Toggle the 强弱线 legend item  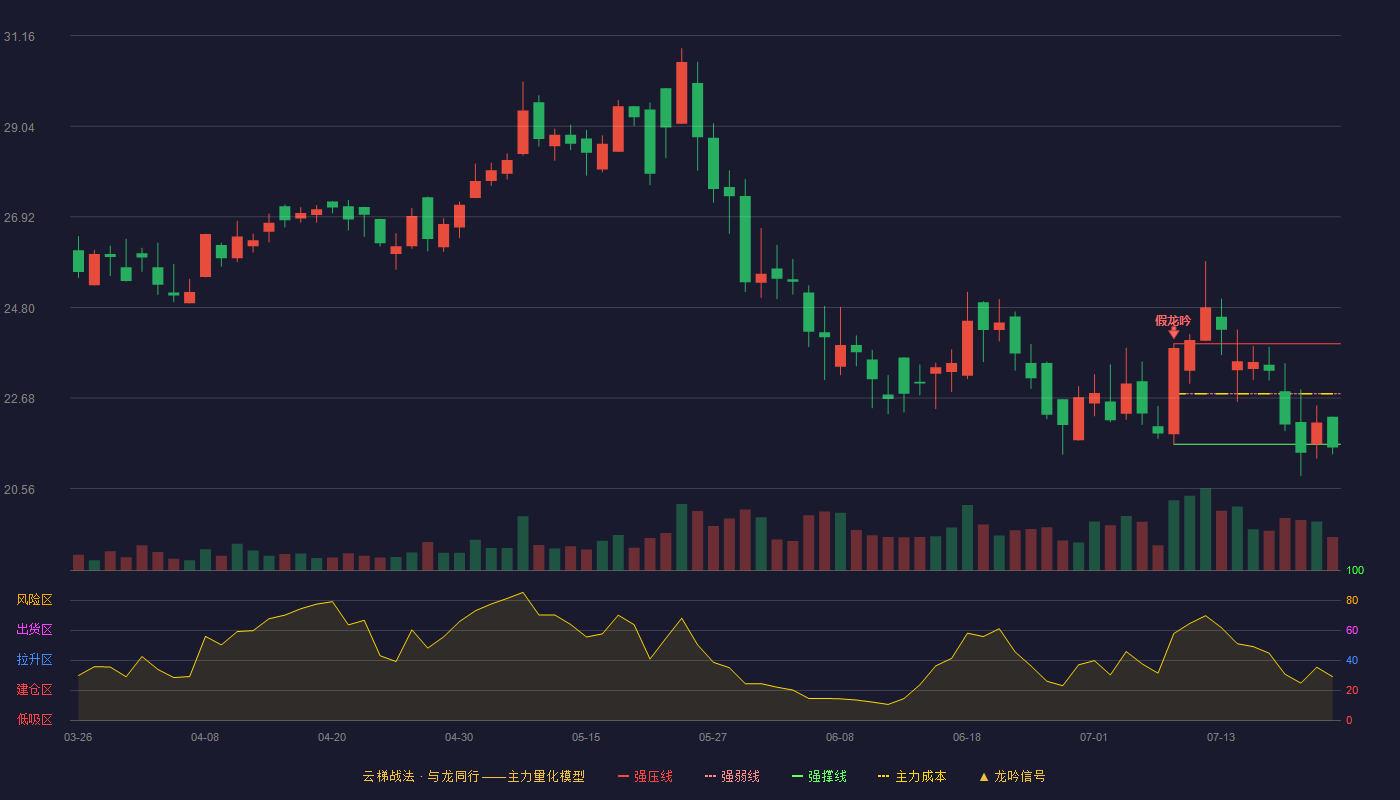(x=732, y=776)
